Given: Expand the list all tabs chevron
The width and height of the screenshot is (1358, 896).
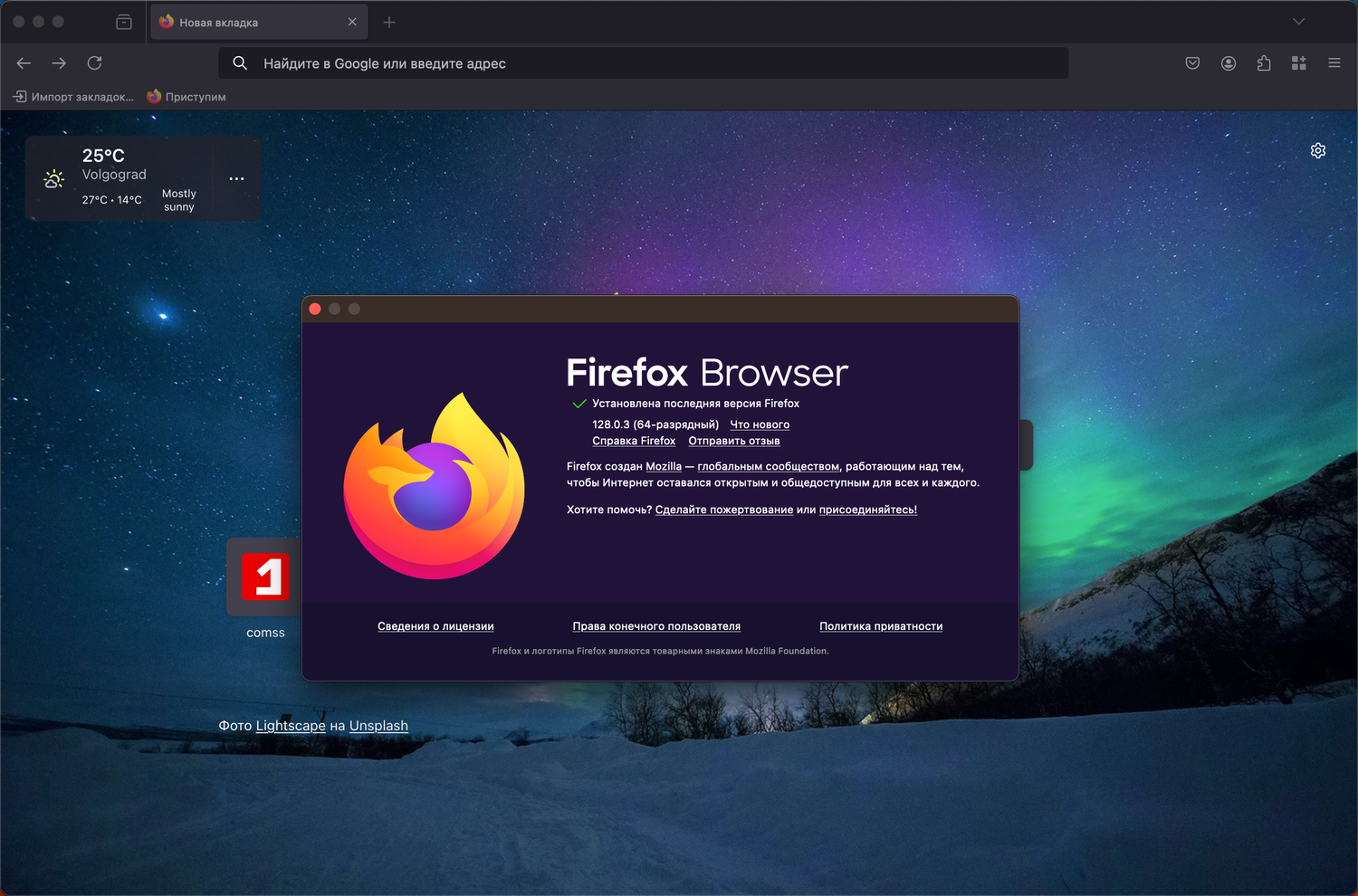Looking at the screenshot, I should (x=1299, y=22).
